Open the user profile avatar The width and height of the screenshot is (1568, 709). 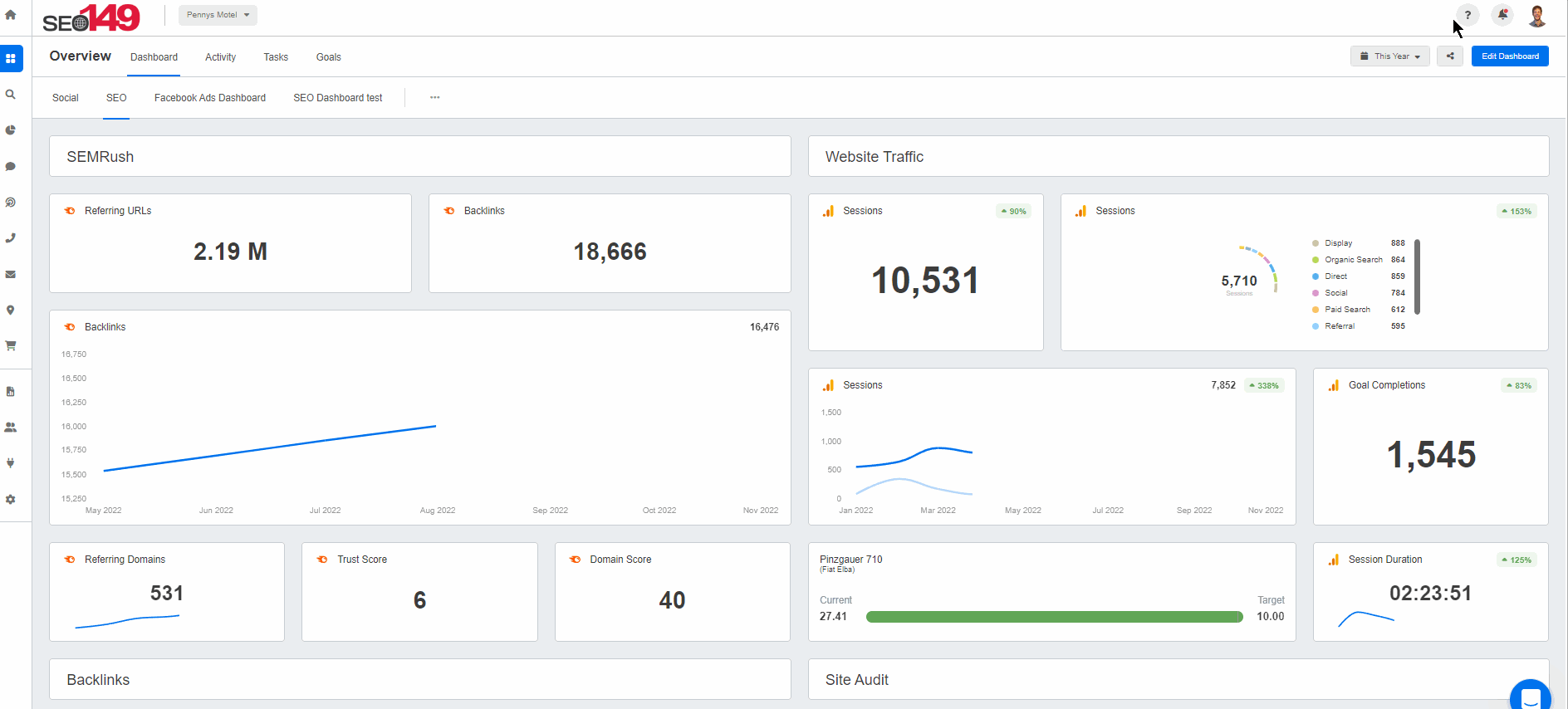(1537, 15)
